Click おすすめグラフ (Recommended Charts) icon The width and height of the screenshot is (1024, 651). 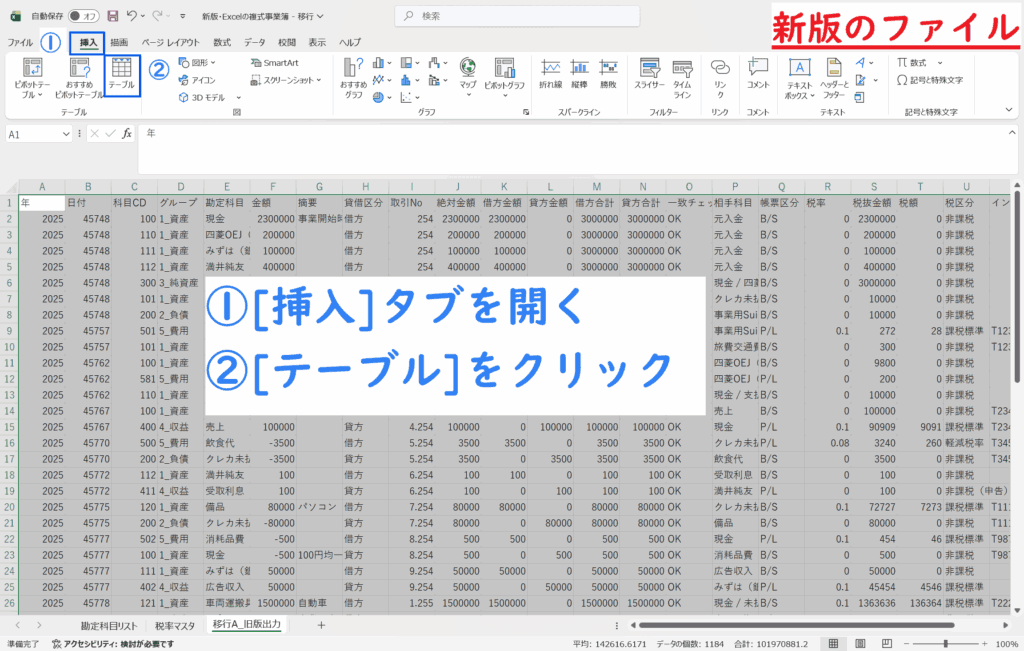(x=353, y=76)
